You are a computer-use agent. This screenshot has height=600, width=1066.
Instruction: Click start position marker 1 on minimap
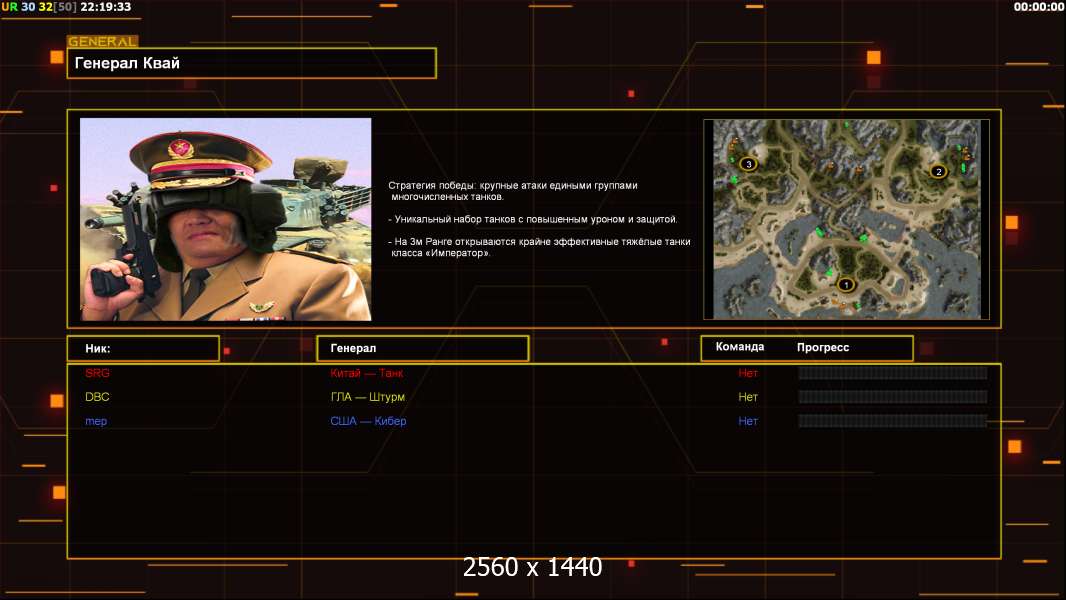(845, 285)
